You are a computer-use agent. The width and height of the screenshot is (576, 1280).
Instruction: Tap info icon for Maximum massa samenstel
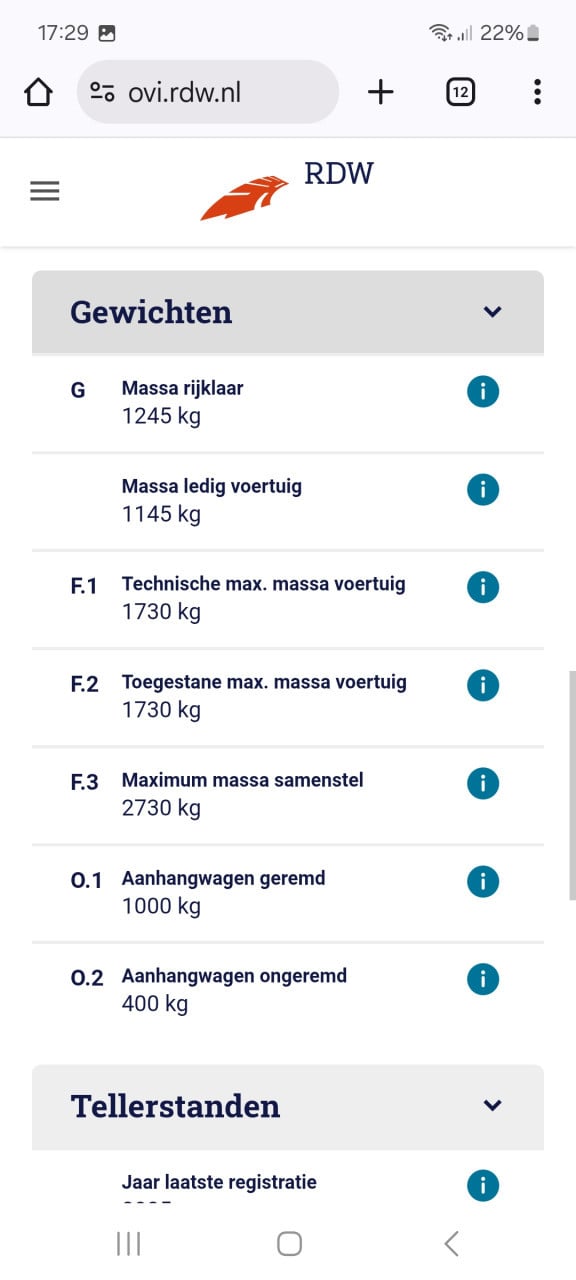[x=482, y=783]
